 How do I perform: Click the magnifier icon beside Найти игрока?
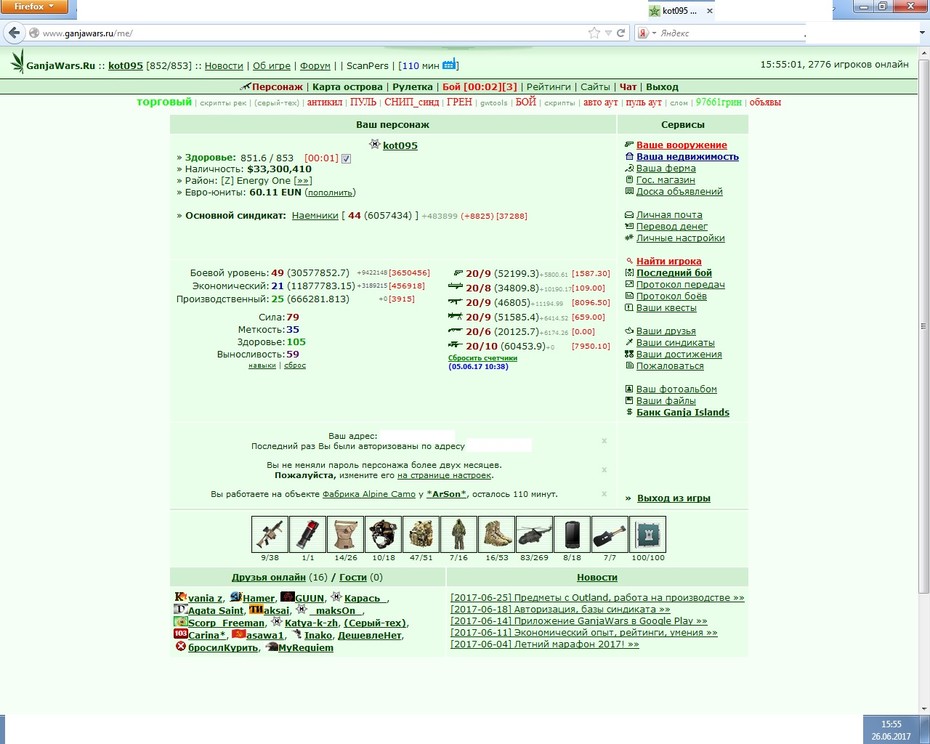[x=629, y=261]
